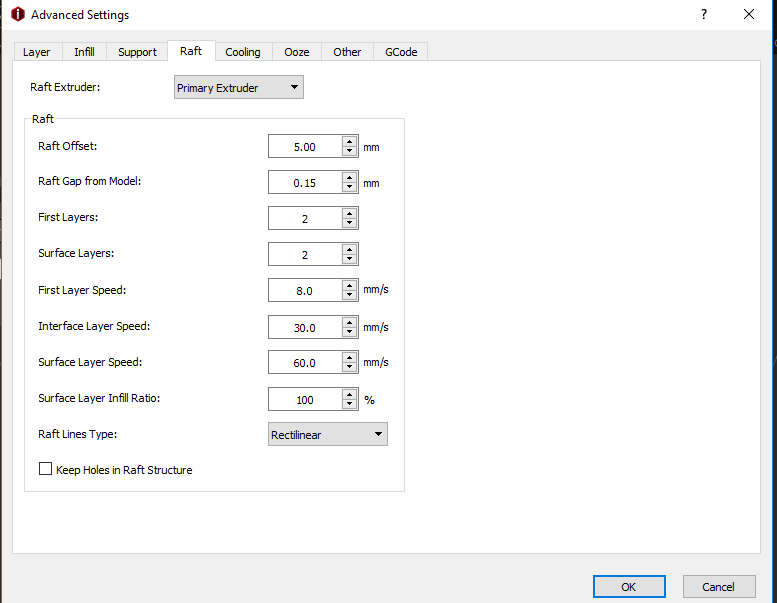Select the Raft tab
Image resolution: width=777 pixels, height=603 pixels.
(x=191, y=51)
